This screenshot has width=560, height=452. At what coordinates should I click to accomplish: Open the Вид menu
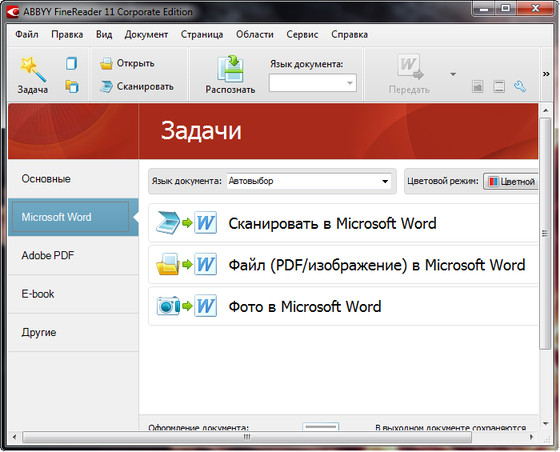click(x=104, y=35)
